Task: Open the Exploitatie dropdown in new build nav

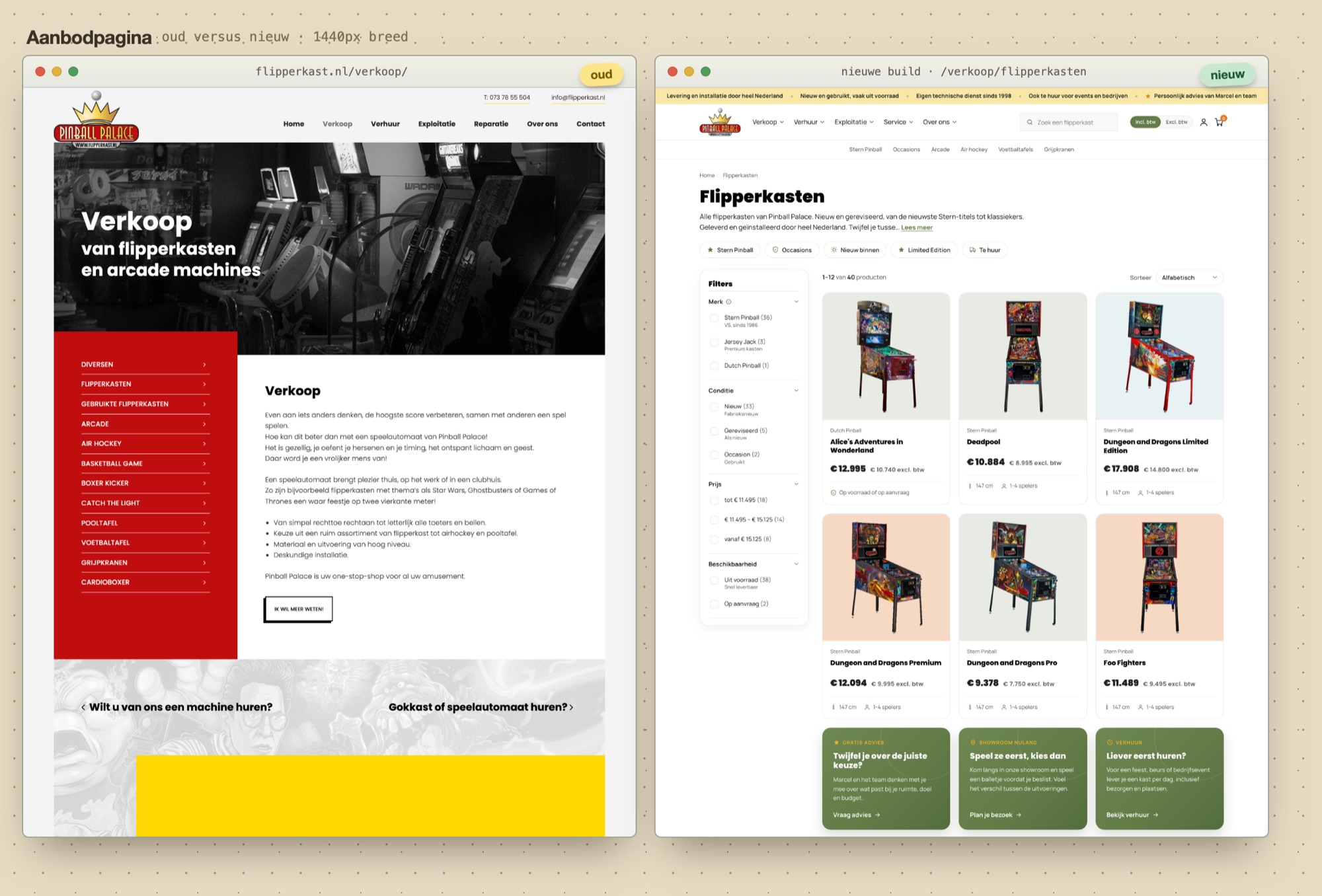Action: pyautogui.click(x=854, y=122)
